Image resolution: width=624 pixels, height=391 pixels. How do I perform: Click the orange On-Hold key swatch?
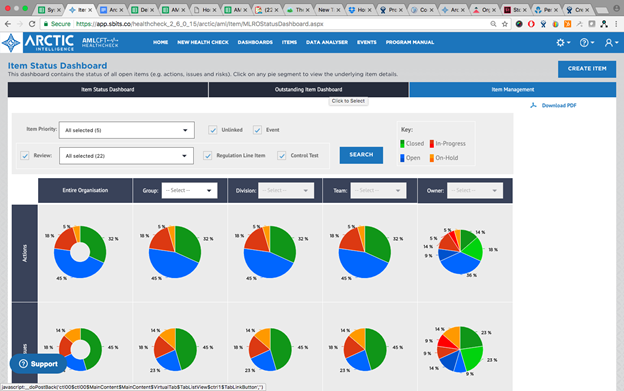[432, 158]
